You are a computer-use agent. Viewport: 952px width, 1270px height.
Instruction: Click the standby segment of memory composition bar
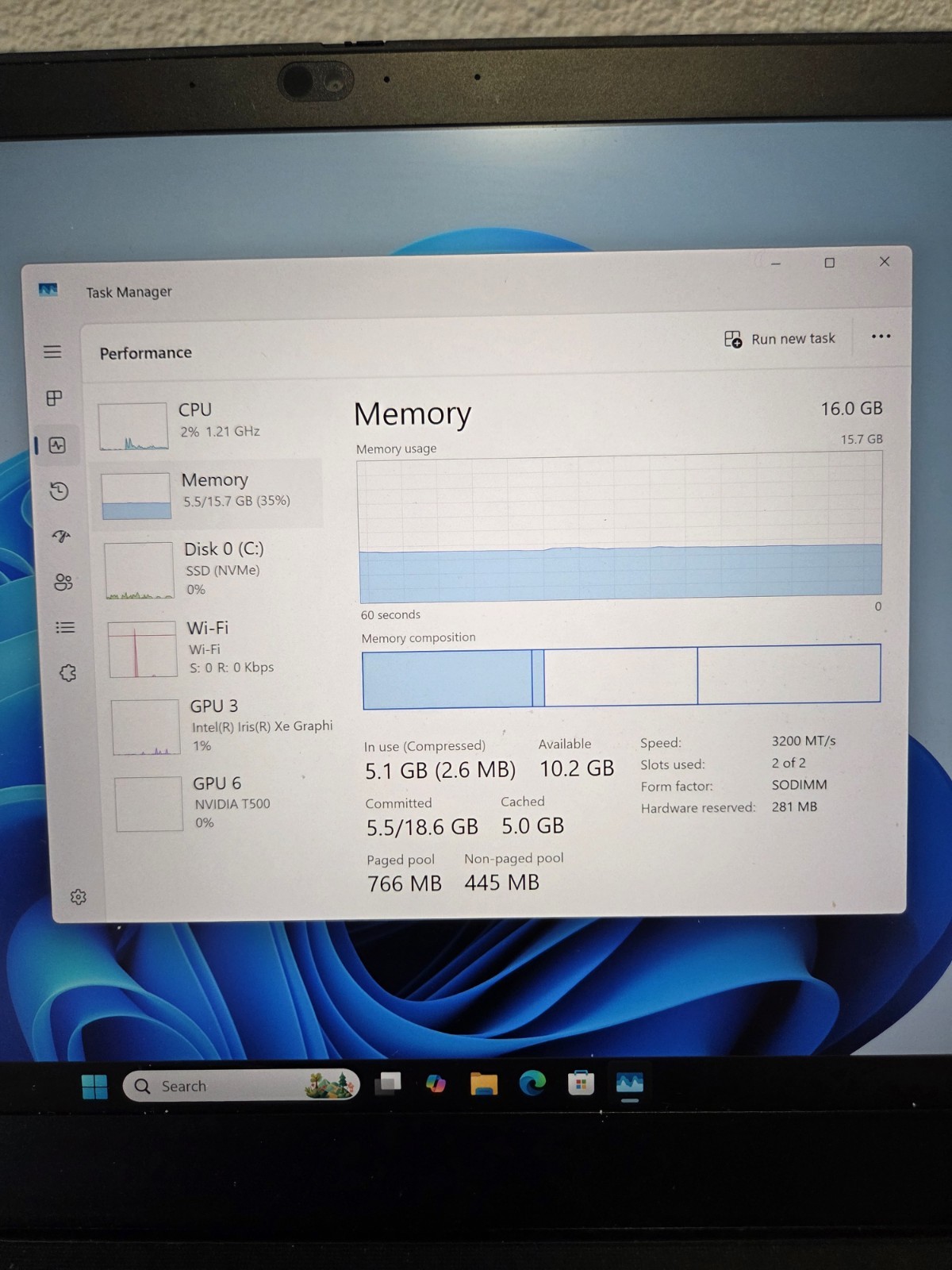620,676
